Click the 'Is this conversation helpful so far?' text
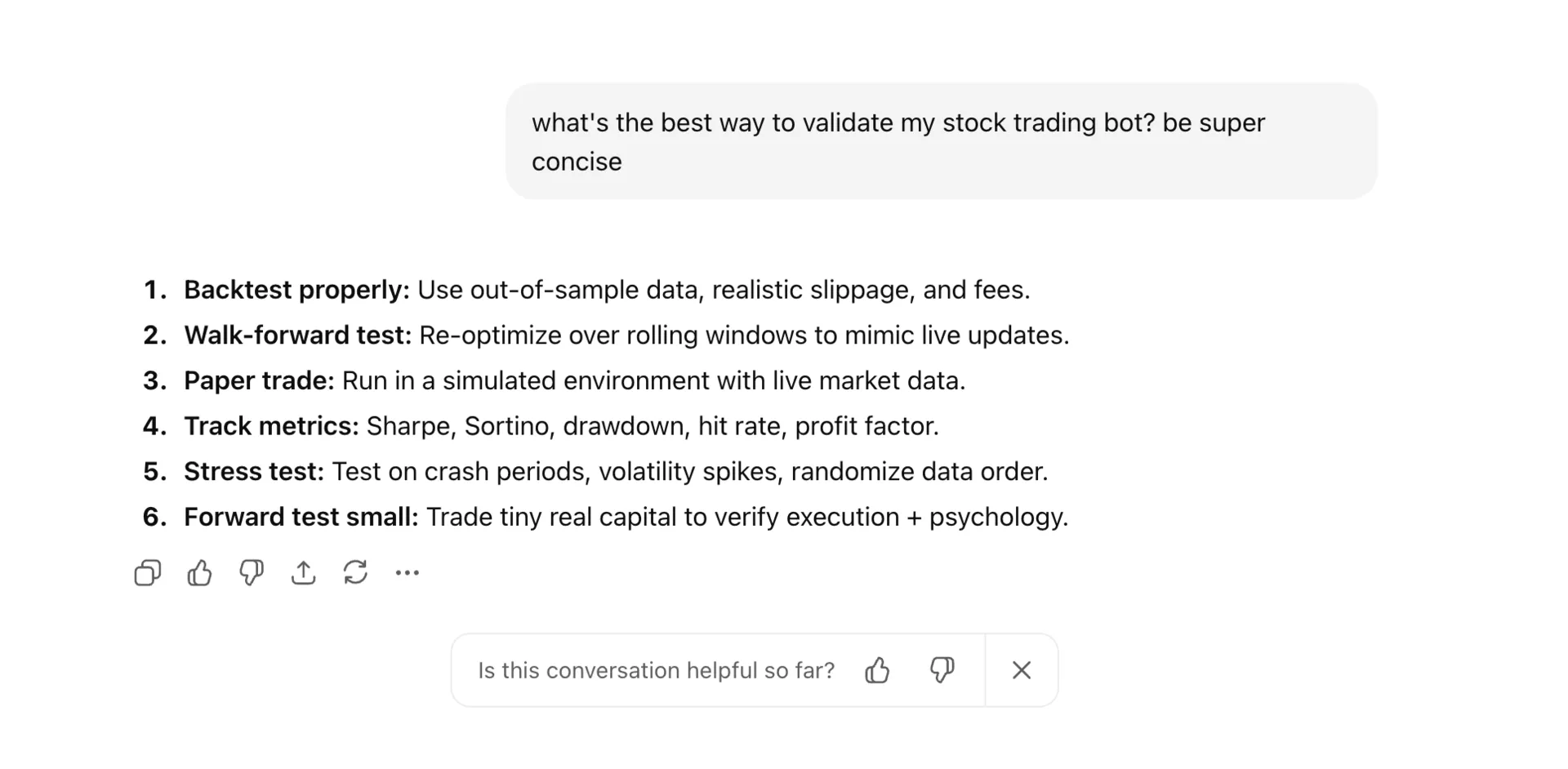 655,669
